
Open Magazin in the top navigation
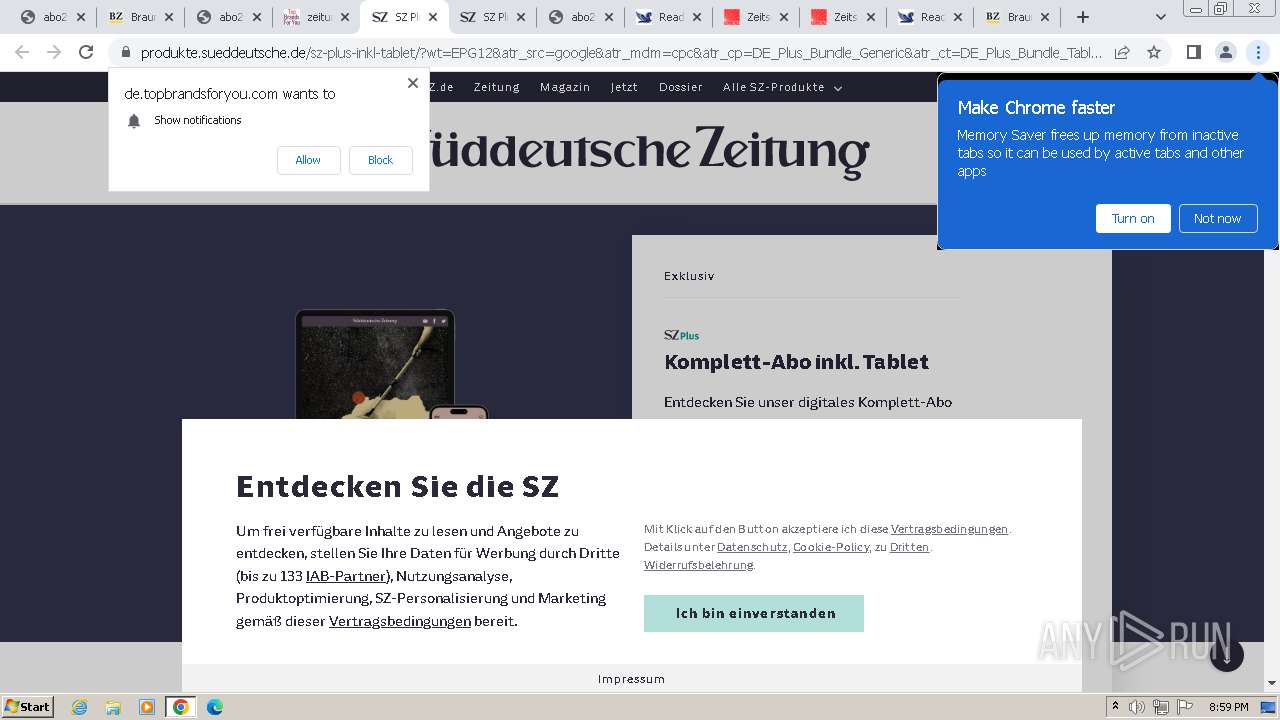[565, 87]
